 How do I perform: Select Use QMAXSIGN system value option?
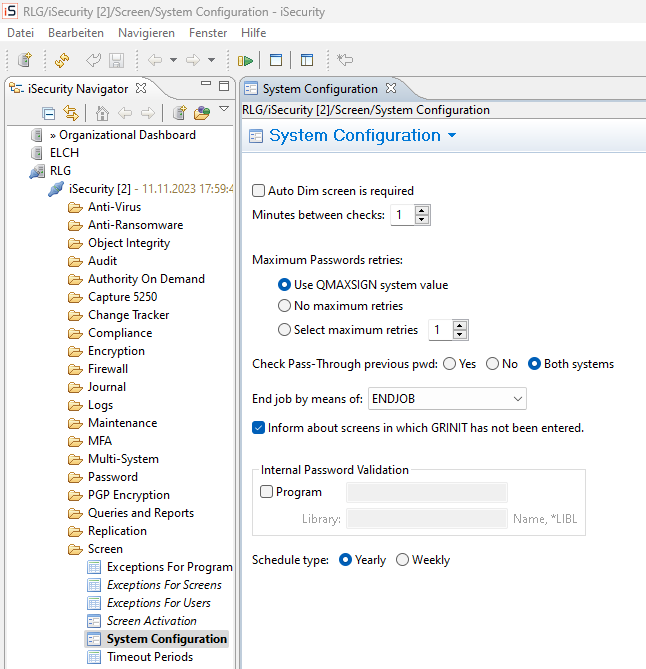coord(284,285)
